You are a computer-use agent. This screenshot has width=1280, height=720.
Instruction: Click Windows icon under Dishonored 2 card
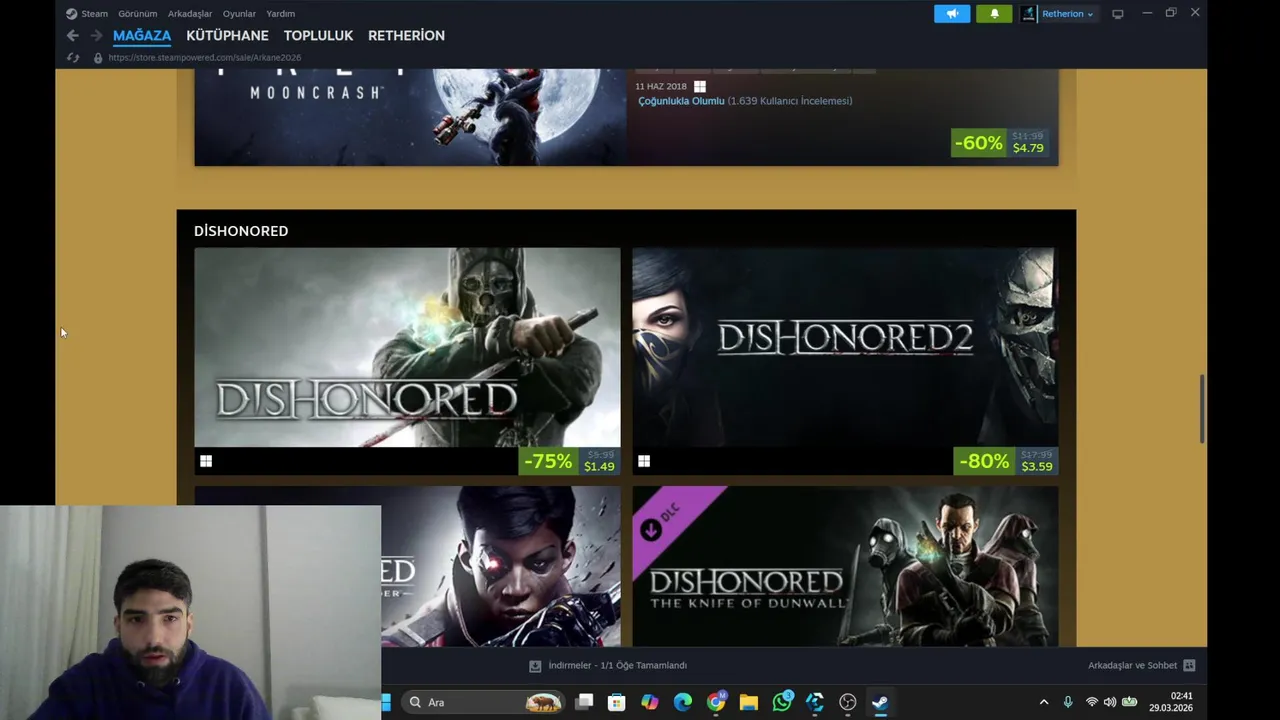point(644,461)
